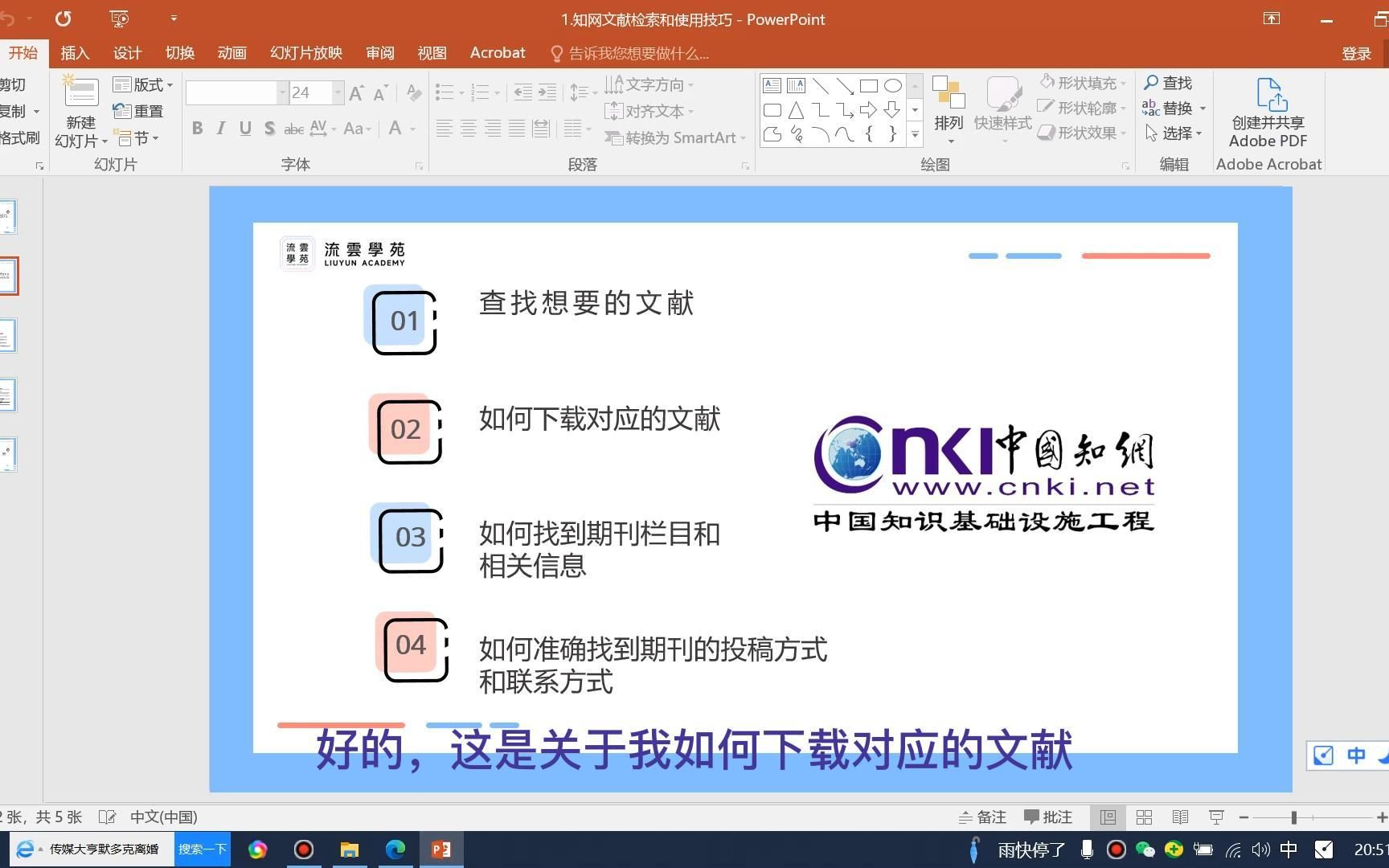Start slideshow from status bar icon

coord(1216,817)
